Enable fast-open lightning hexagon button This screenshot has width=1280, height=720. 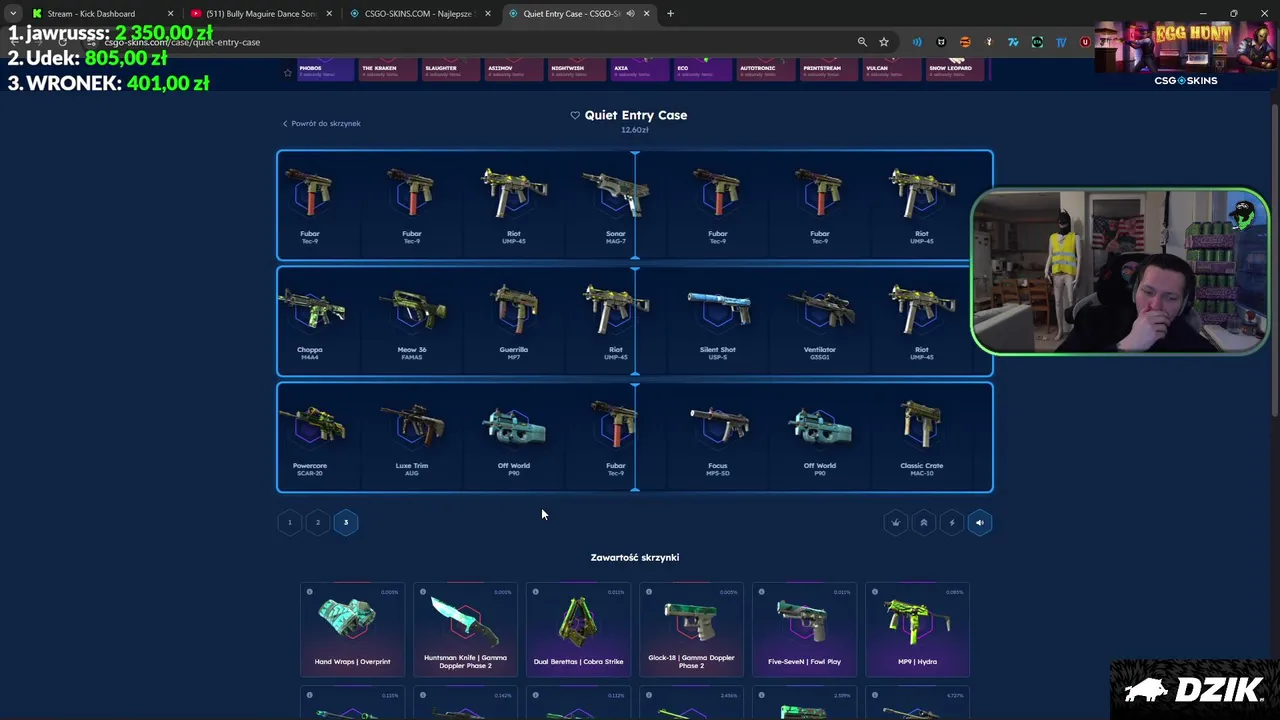coord(952,522)
